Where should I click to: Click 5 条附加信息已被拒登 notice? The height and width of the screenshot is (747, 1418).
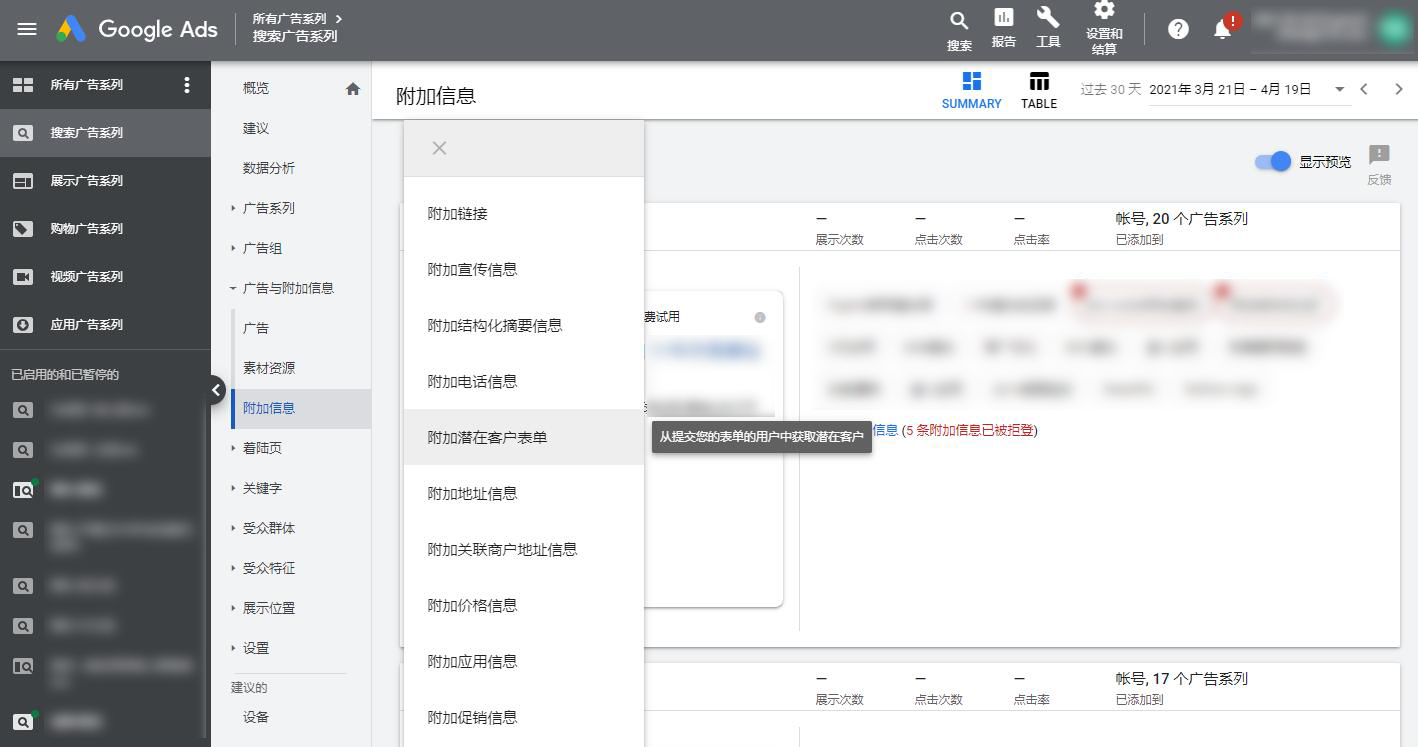click(970, 430)
